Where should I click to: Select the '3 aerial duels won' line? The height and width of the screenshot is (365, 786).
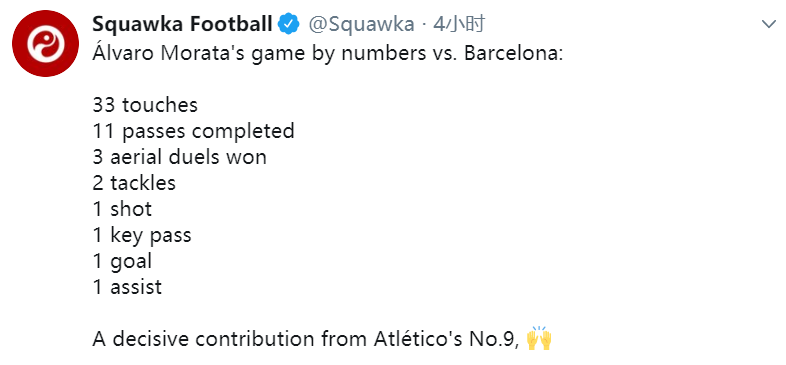[x=179, y=157]
